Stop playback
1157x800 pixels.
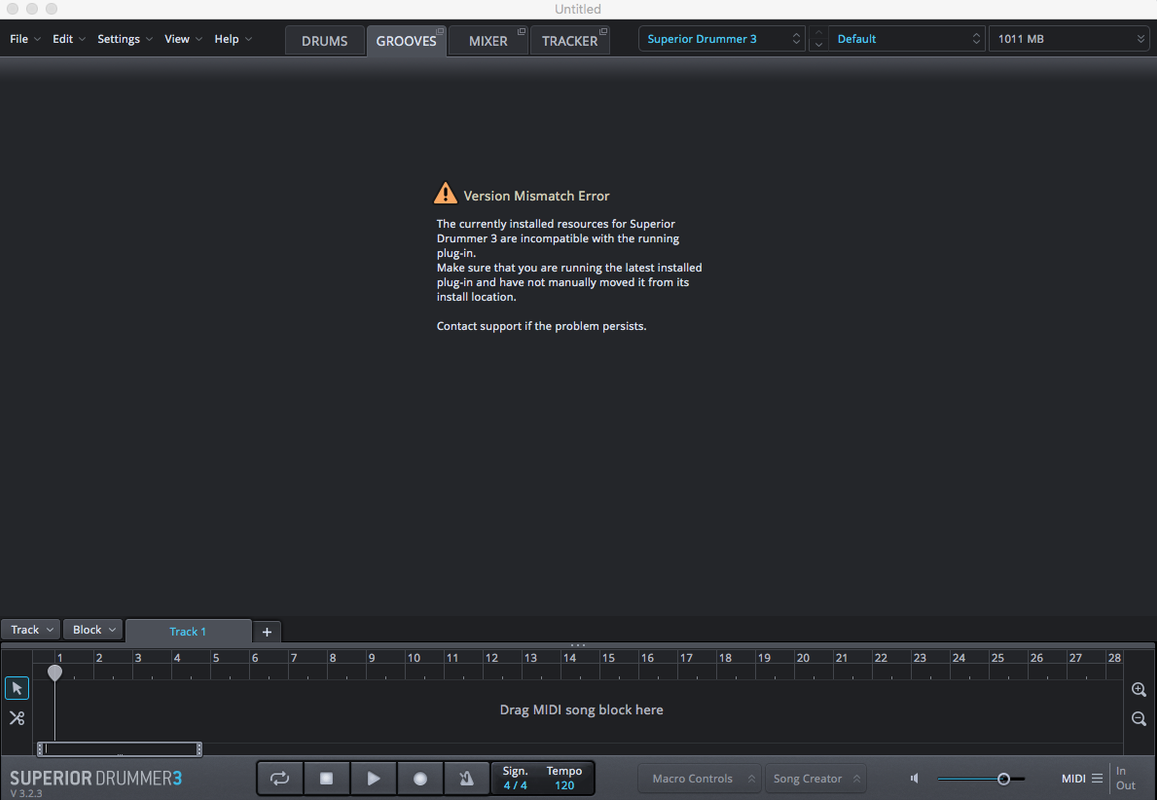point(326,778)
